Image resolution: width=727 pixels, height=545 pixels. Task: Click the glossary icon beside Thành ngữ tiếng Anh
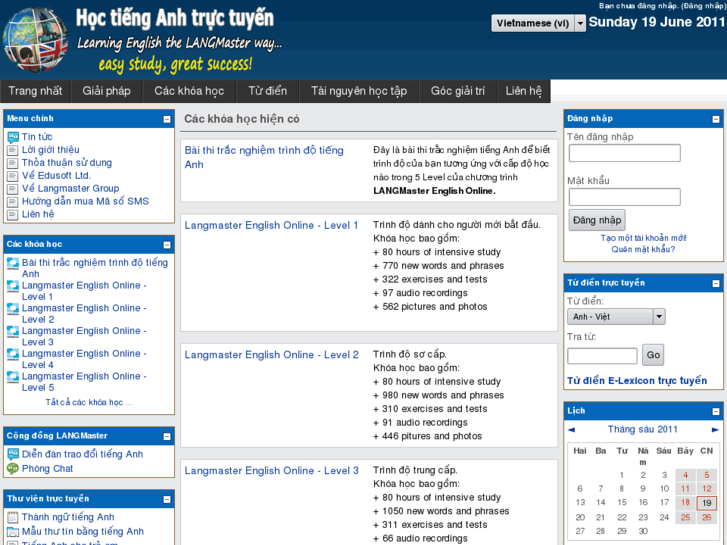coord(13,517)
